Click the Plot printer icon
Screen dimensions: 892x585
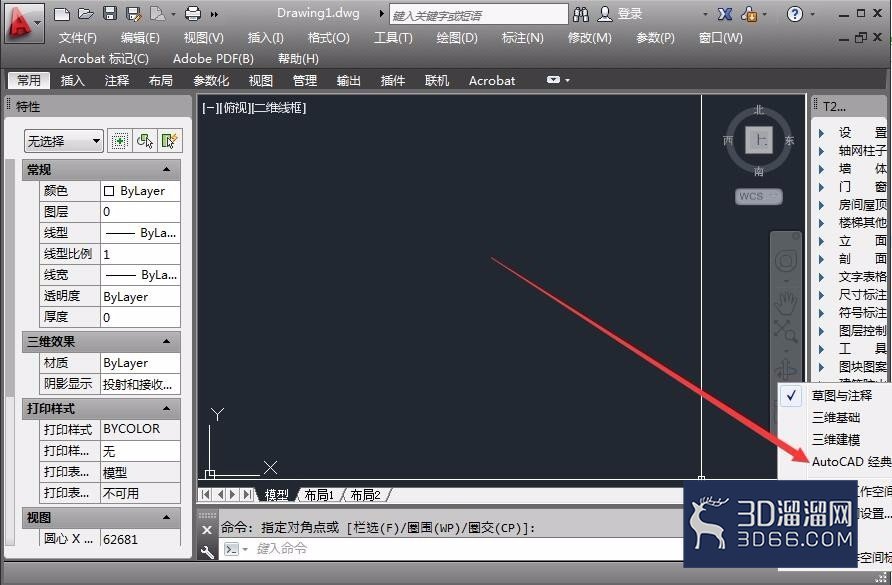(193, 14)
